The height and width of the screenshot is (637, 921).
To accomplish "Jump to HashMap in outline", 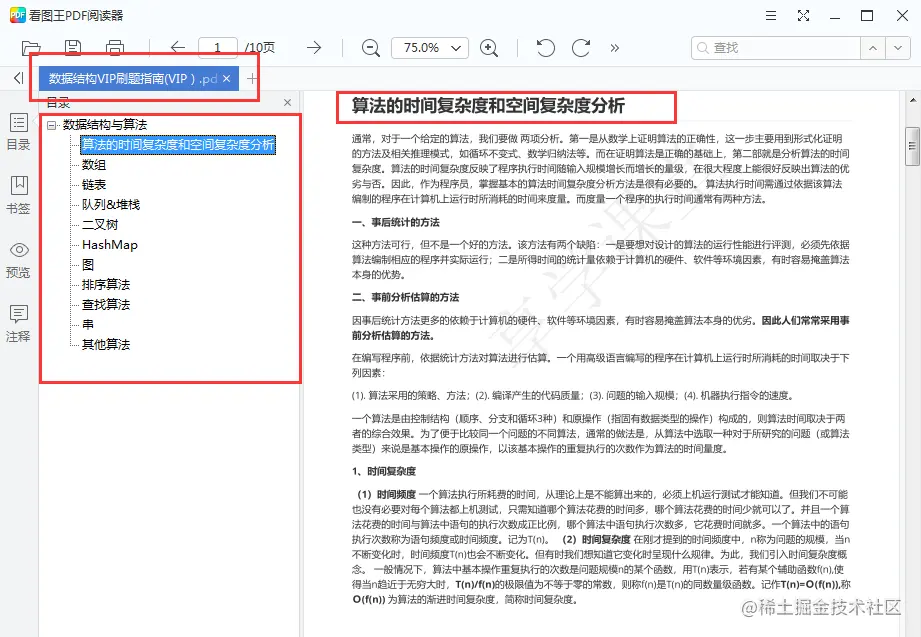I will click(x=110, y=244).
